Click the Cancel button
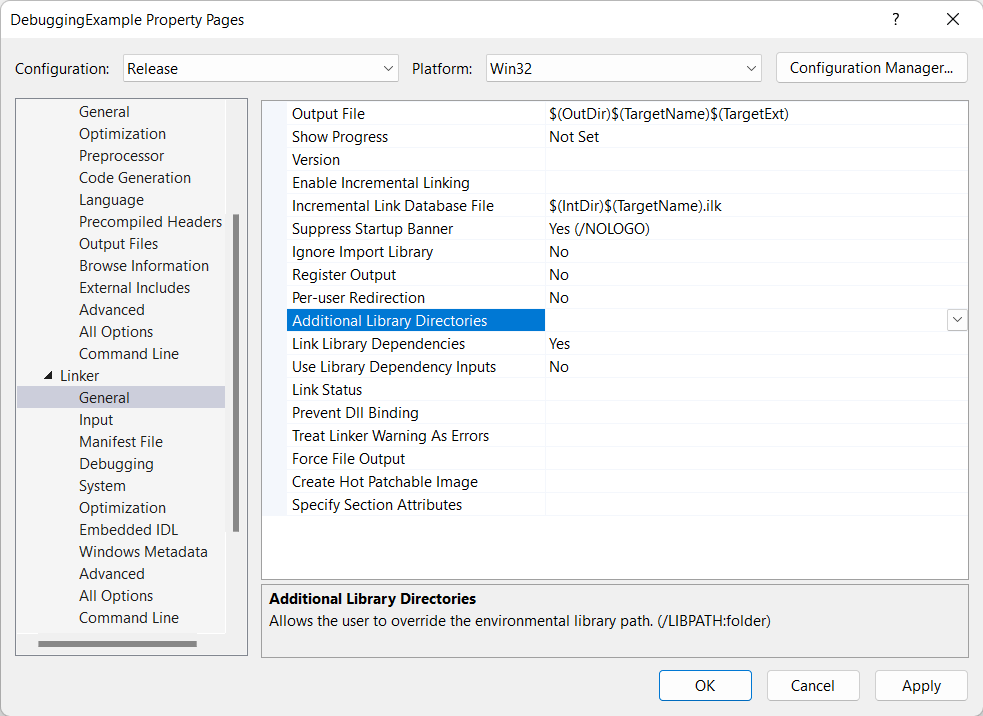The image size is (983, 716). click(x=812, y=685)
